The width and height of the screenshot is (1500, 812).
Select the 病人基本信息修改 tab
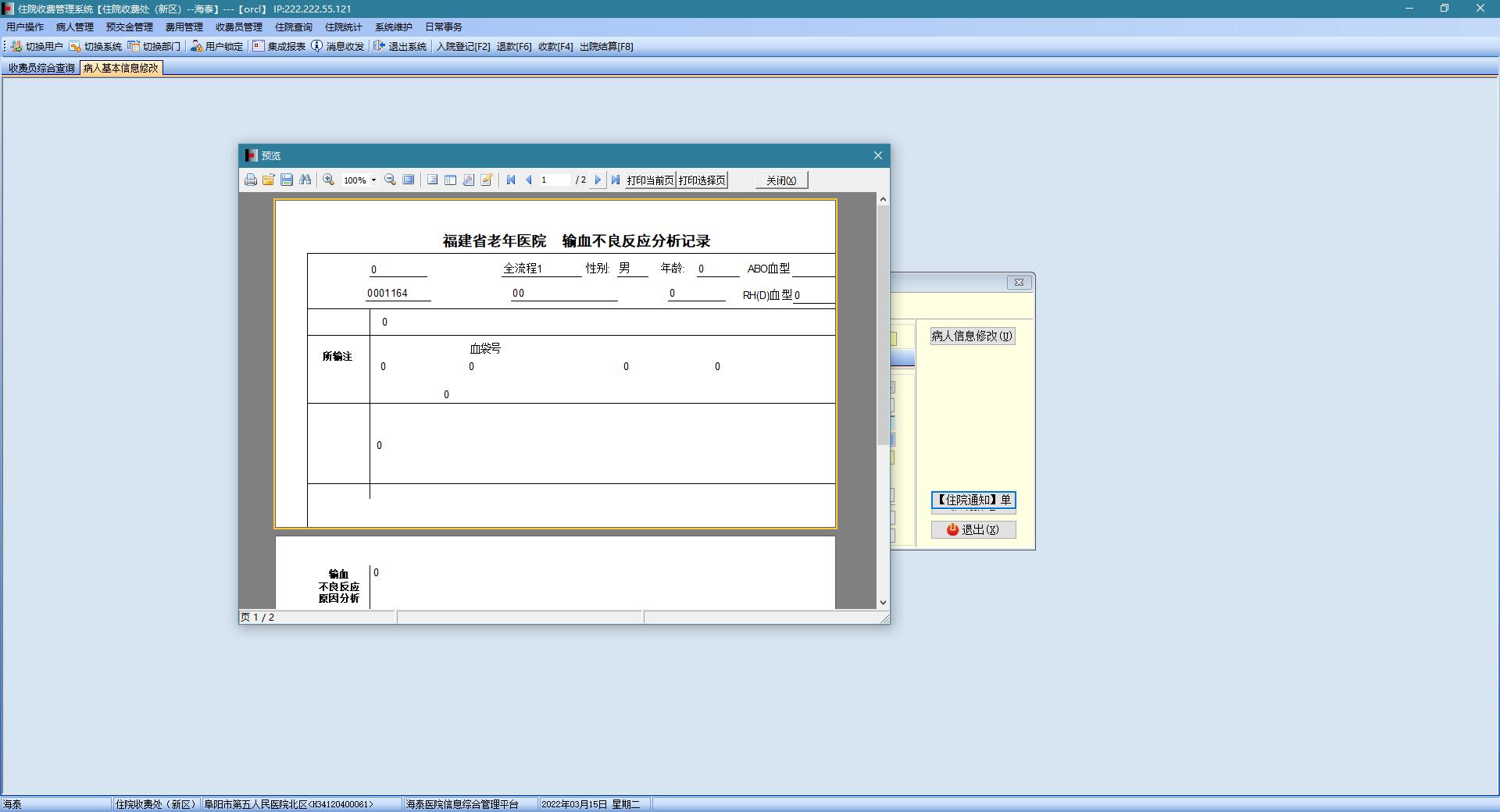click(x=121, y=68)
